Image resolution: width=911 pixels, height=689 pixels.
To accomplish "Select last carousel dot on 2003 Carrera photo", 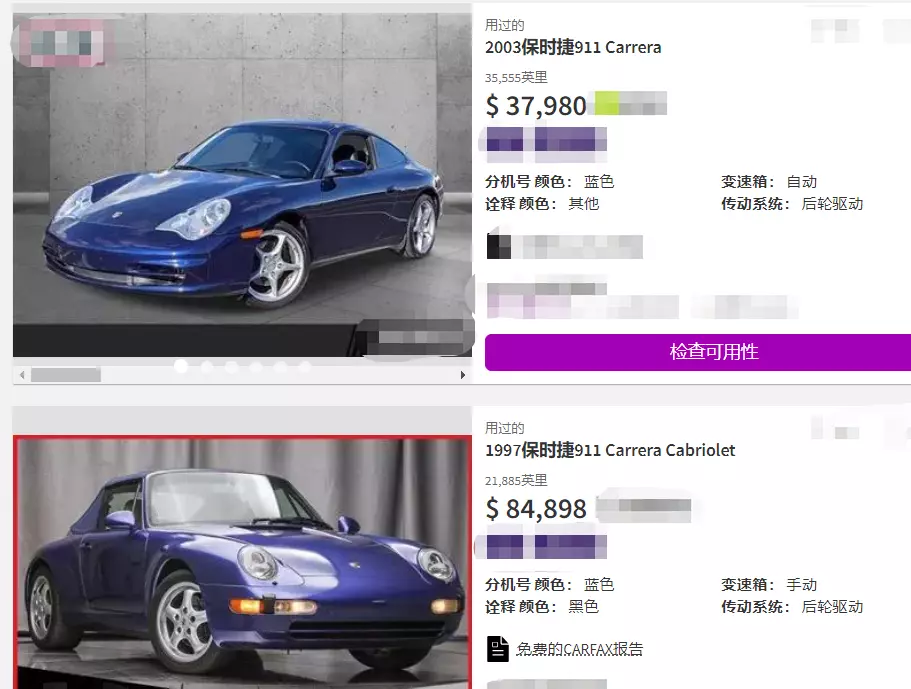I will pos(305,367).
